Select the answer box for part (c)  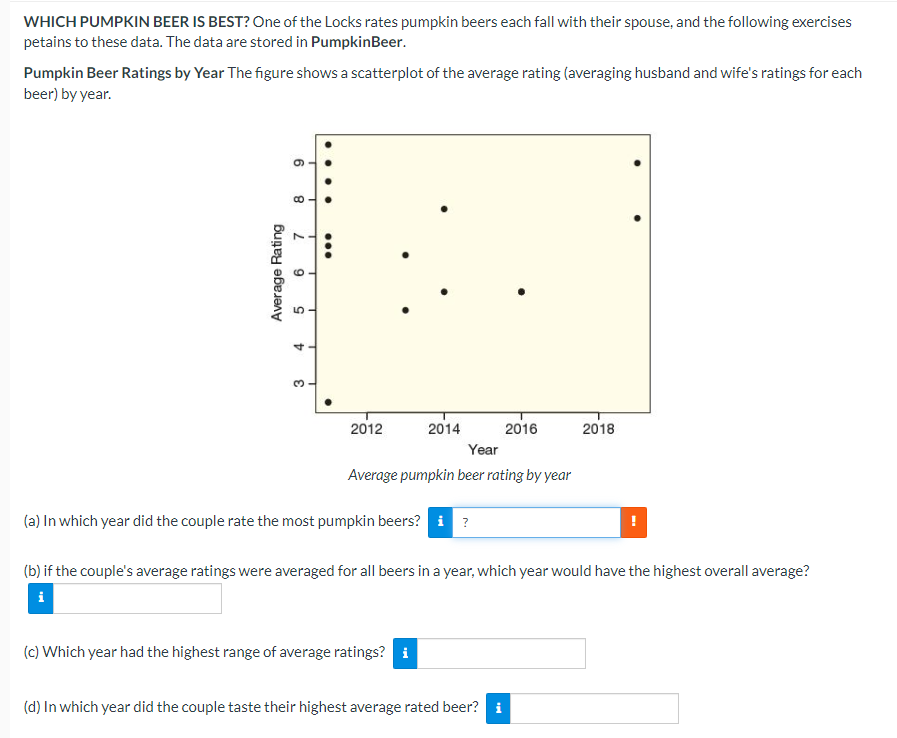[500, 653]
